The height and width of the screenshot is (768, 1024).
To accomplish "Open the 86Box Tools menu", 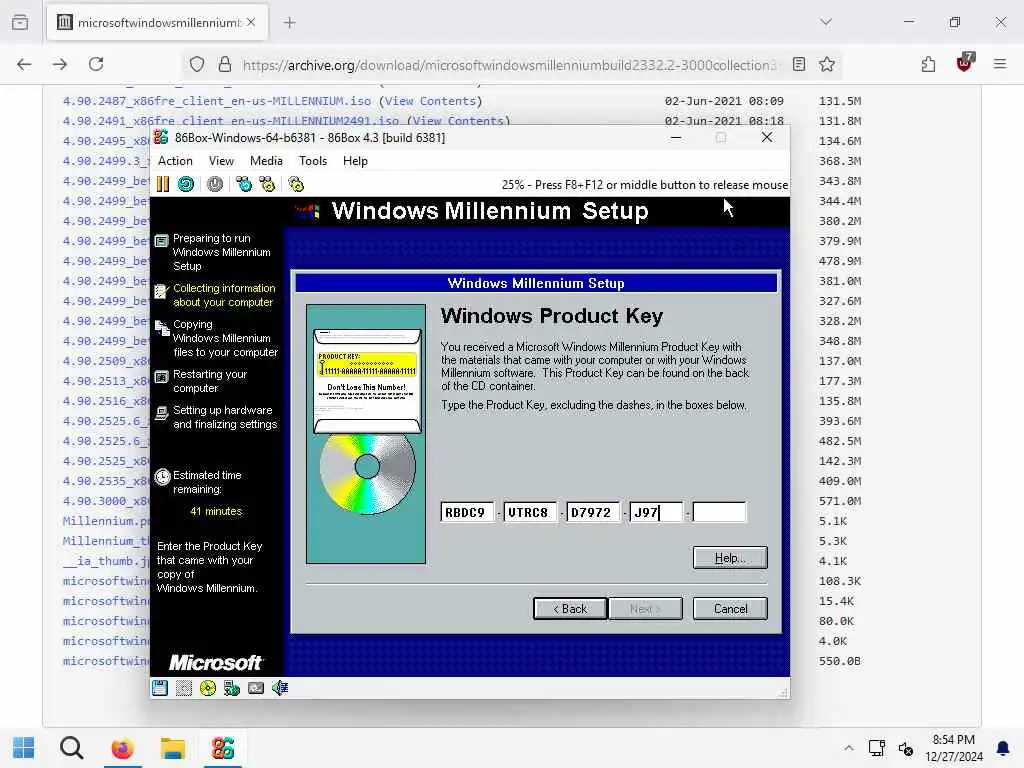I will pyautogui.click(x=313, y=161).
